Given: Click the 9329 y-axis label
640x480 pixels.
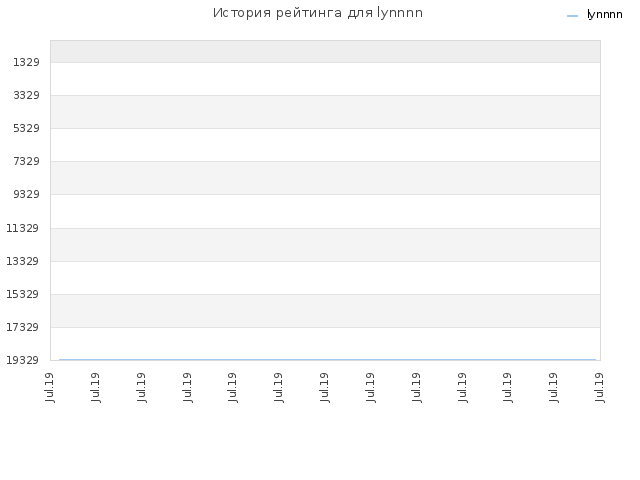Looking at the screenshot, I should pos(26,195).
